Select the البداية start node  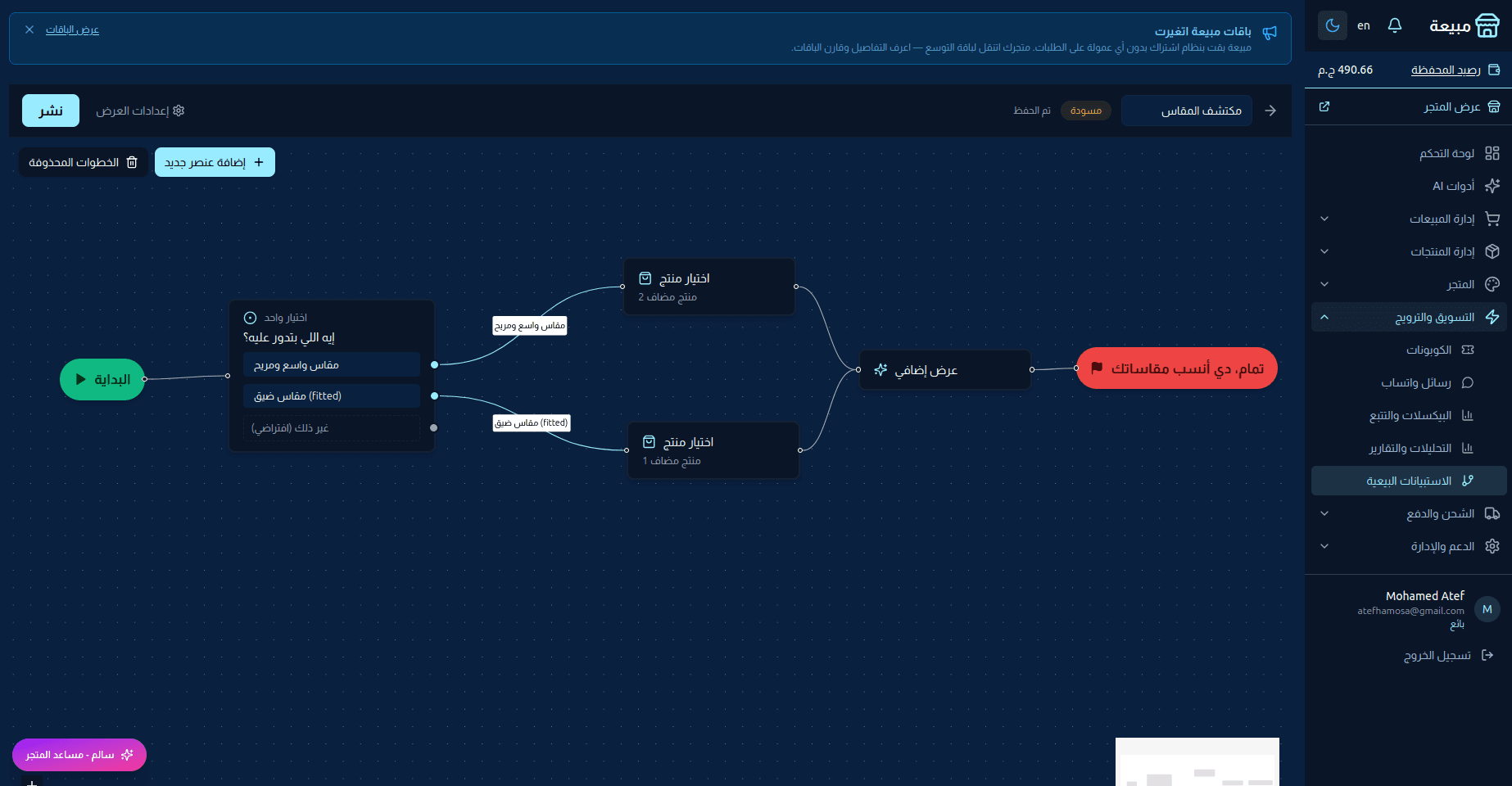(102, 380)
